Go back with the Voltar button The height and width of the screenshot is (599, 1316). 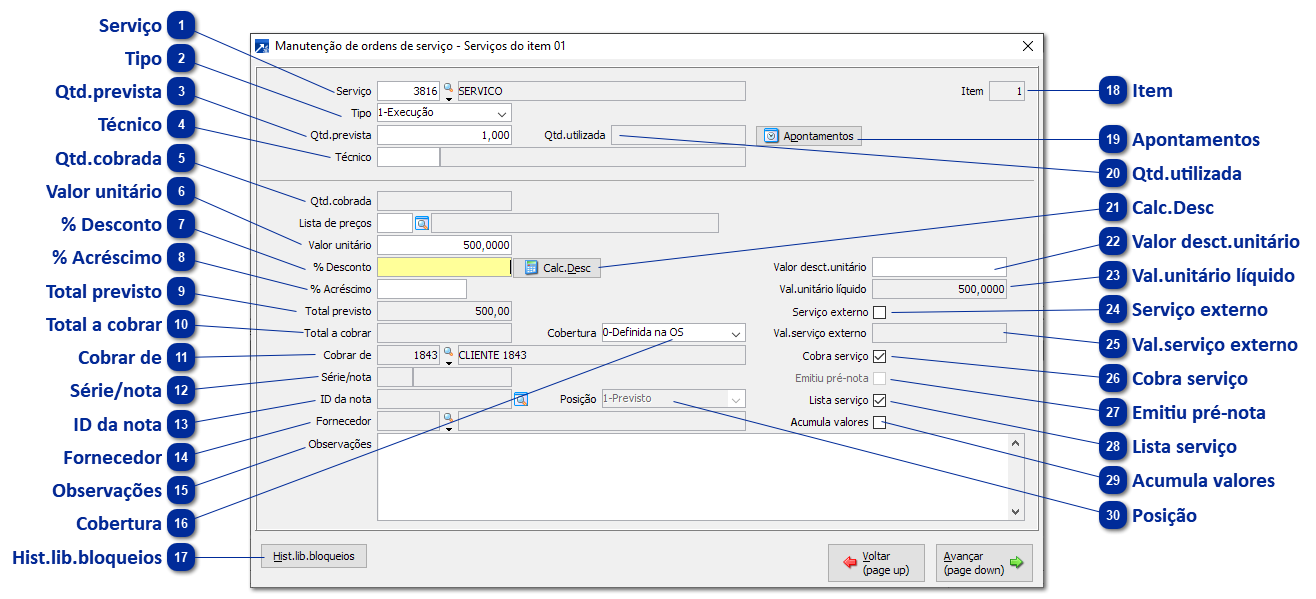point(875,563)
